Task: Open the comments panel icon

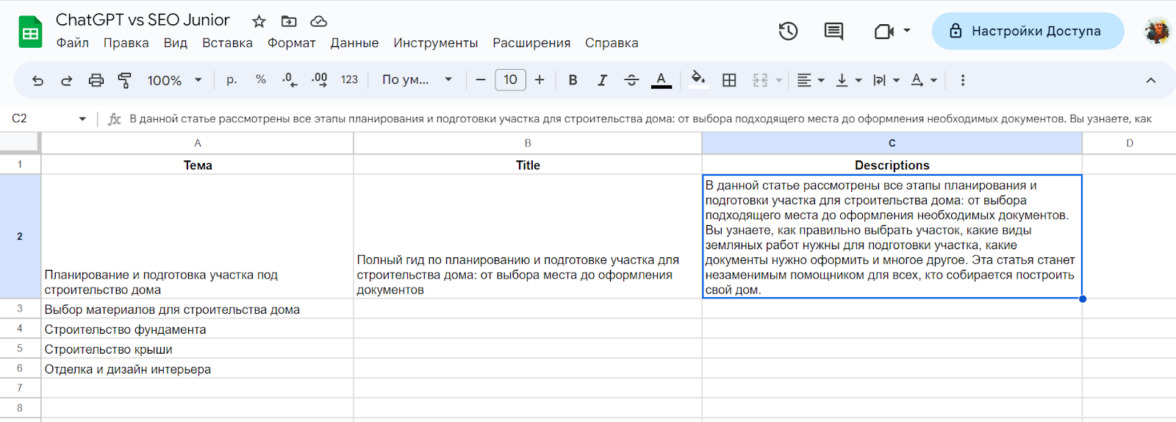Action: coord(833,31)
